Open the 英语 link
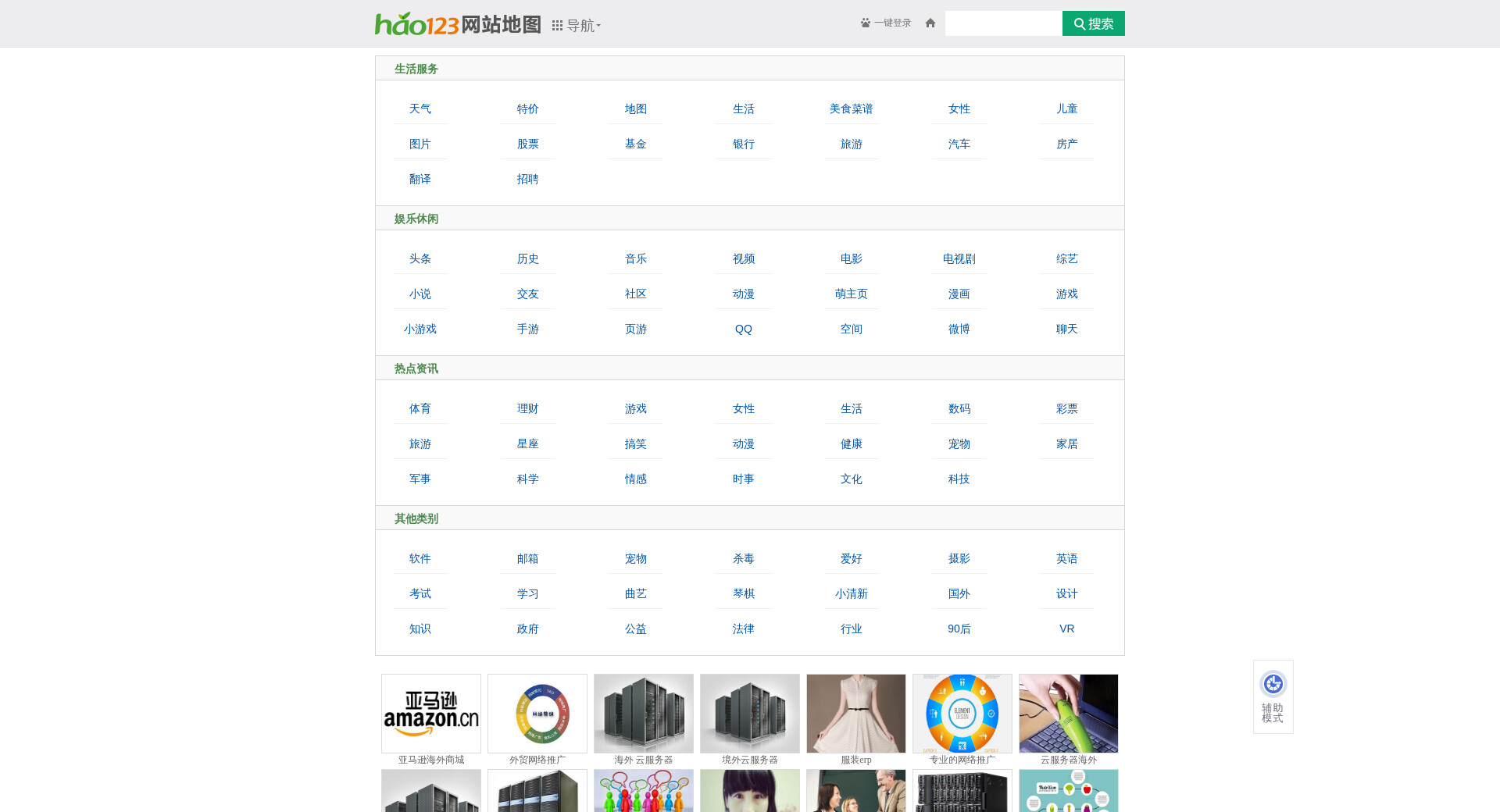This screenshot has height=812, width=1500. 1067,559
